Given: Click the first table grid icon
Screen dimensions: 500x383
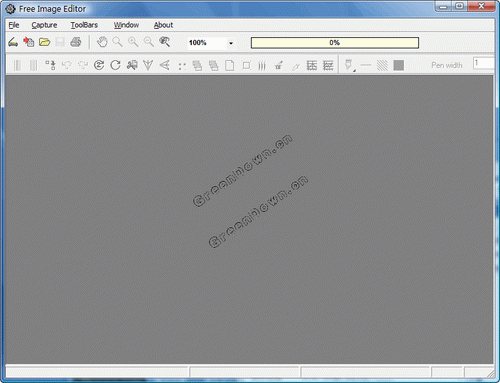Looking at the screenshot, I should pyautogui.click(x=312, y=65).
